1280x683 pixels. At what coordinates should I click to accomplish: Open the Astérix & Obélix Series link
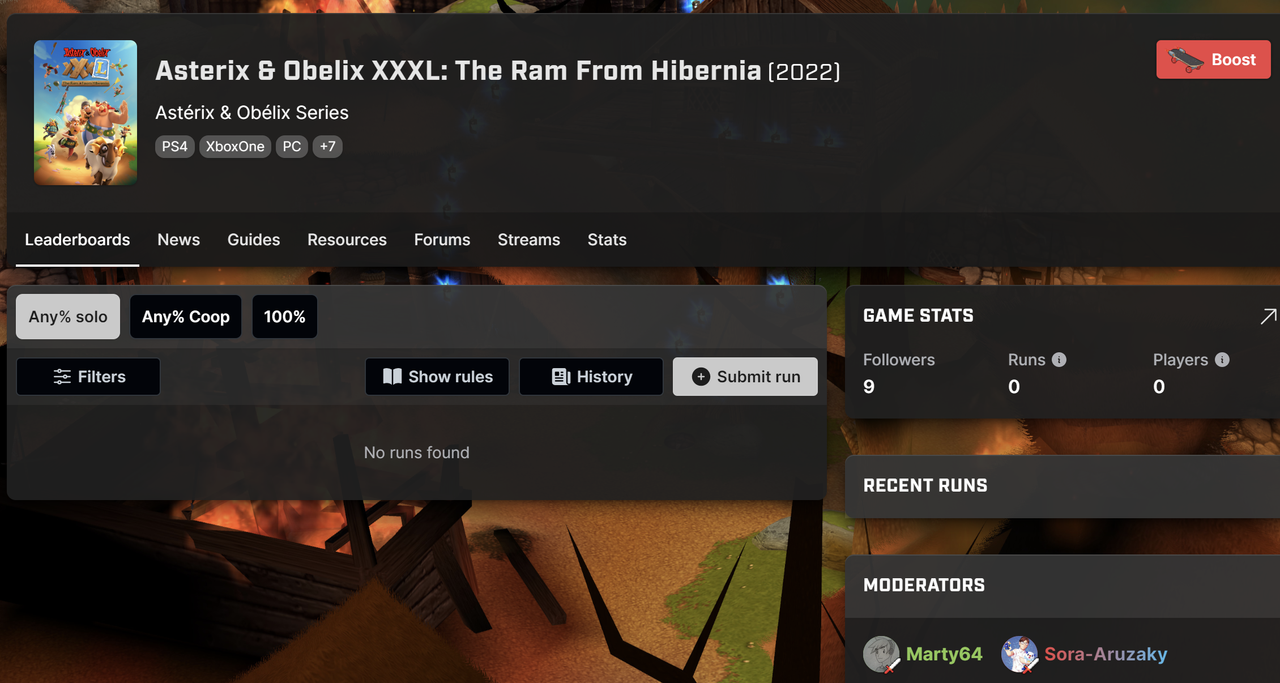pyautogui.click(x=252, y=113)
